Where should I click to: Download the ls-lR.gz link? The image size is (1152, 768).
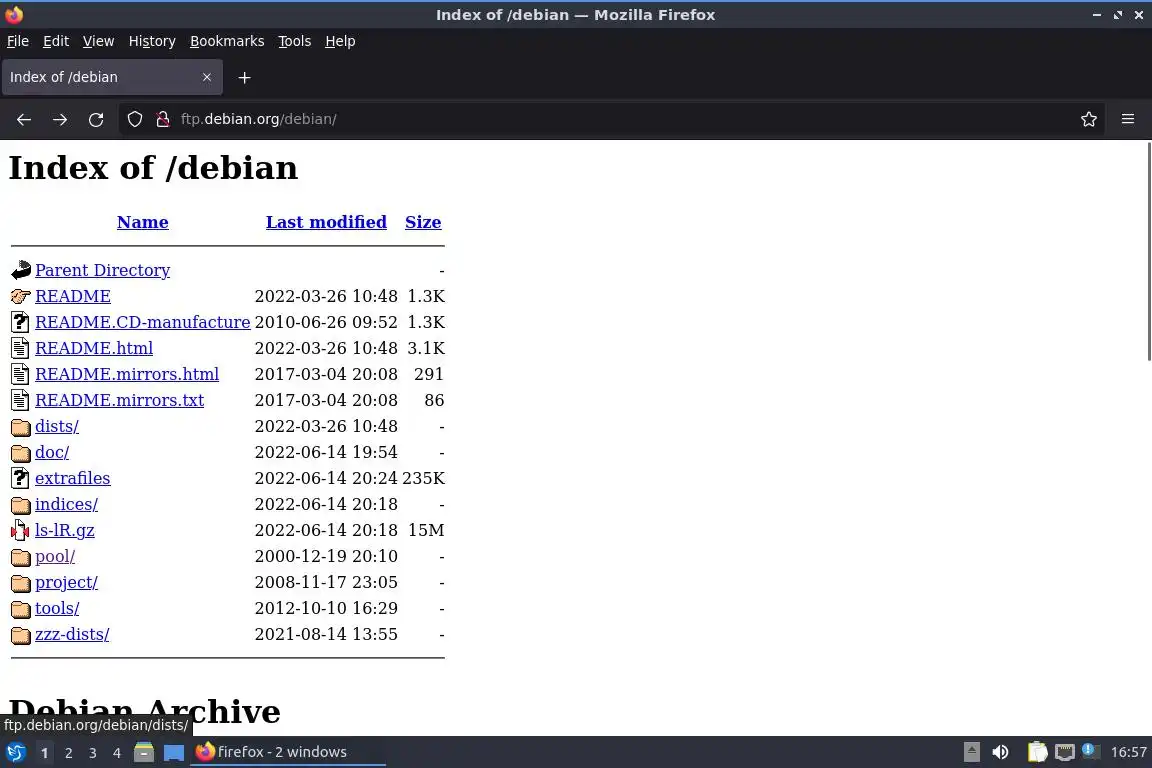[65, 531]
